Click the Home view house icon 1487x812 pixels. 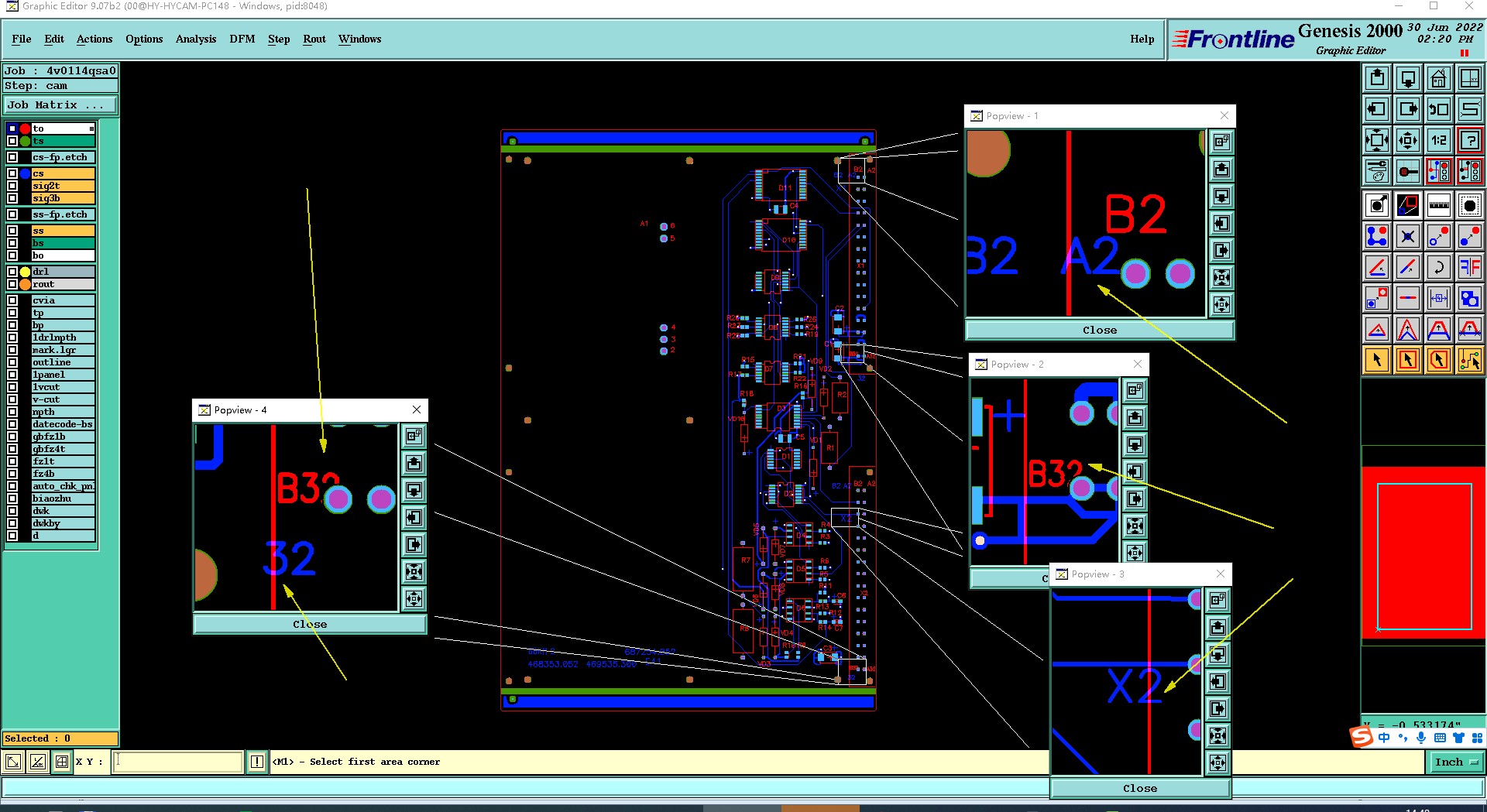click(1439, 78)
